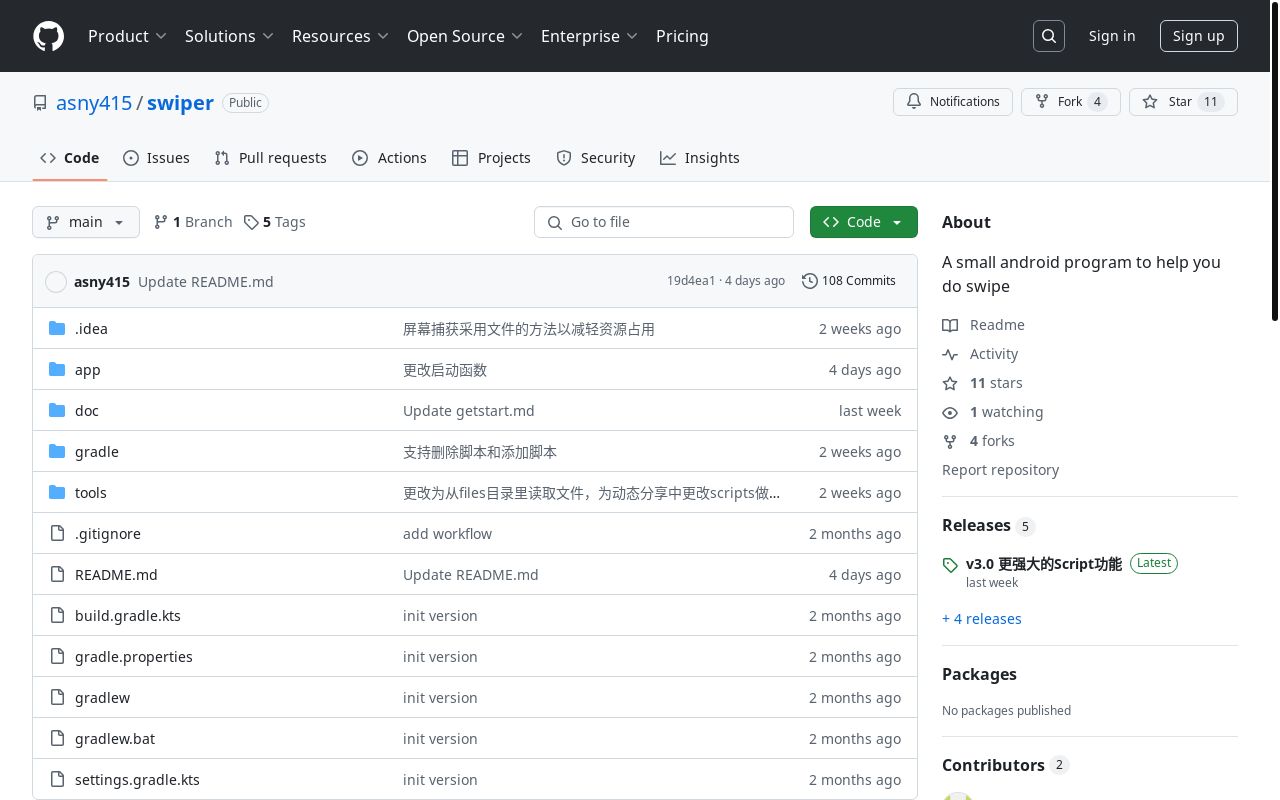This screenshot has height=800, width=1280.
Task: Open search using the magnifier icon
Action: pyautogui.click(x=1048, y=35)
